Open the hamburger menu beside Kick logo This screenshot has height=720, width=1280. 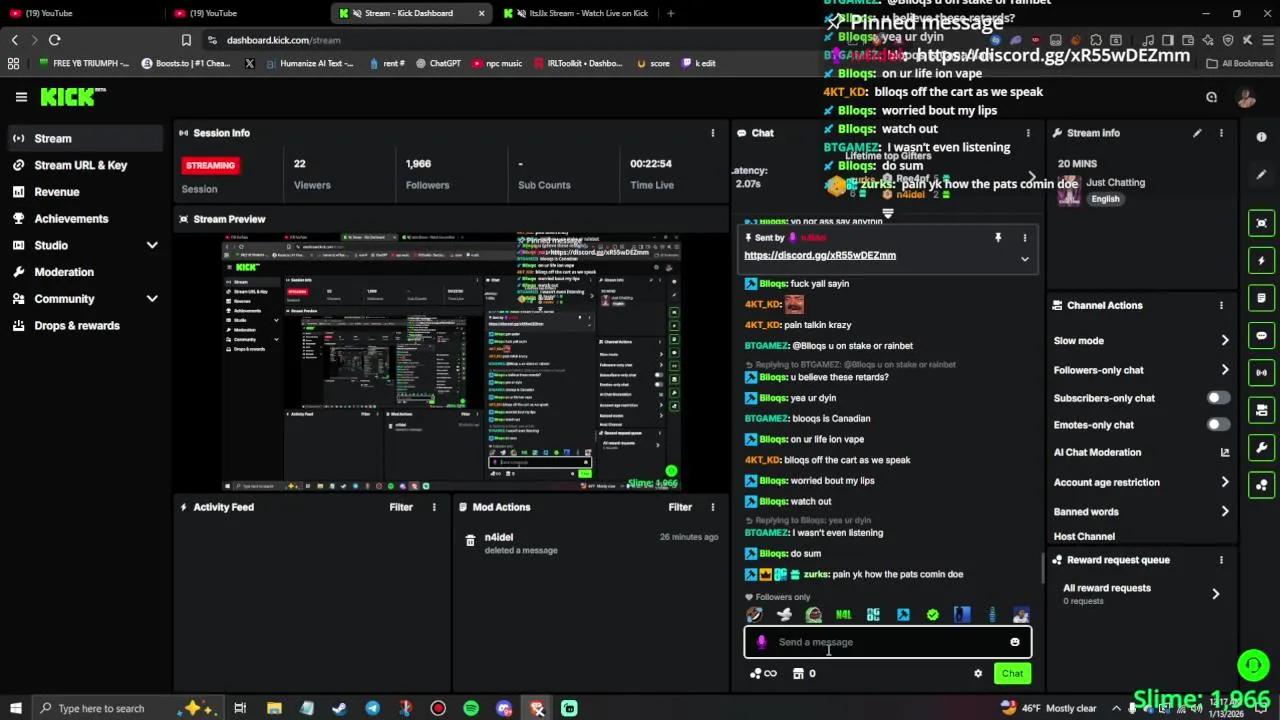click(21, 97)
